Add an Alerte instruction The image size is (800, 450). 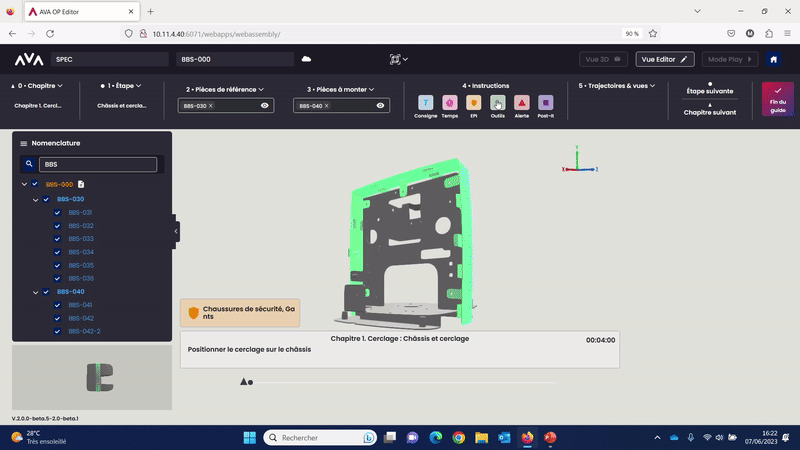(521, 103)
